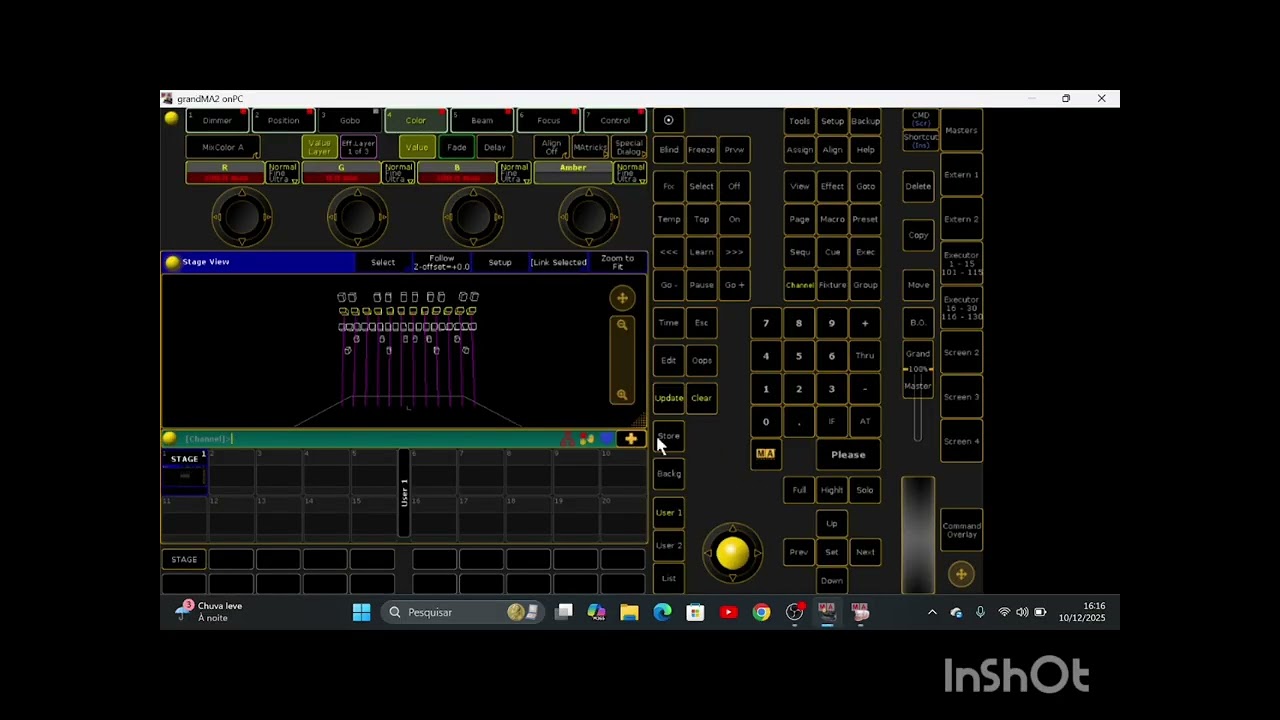Image resolution: width=1280 pixels, height=720 pixels.
Task: Click Zoom to Fit in Stage View
Action: [618, 262]
